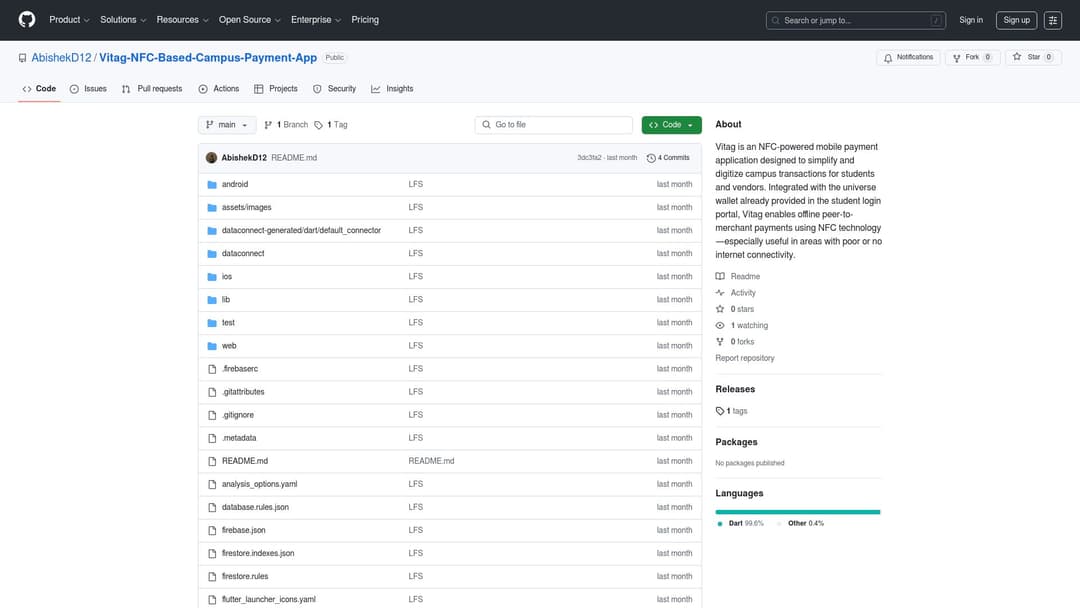Click the AbishekD12 avatar in commit row
The width and height of the screenshot is (1080, 608).
211,158
